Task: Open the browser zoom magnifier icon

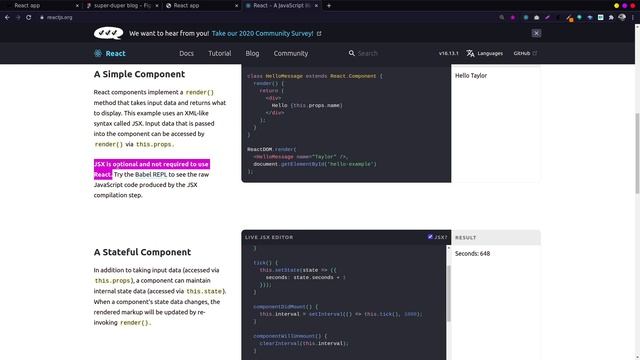Action: (x=502, y=18)
